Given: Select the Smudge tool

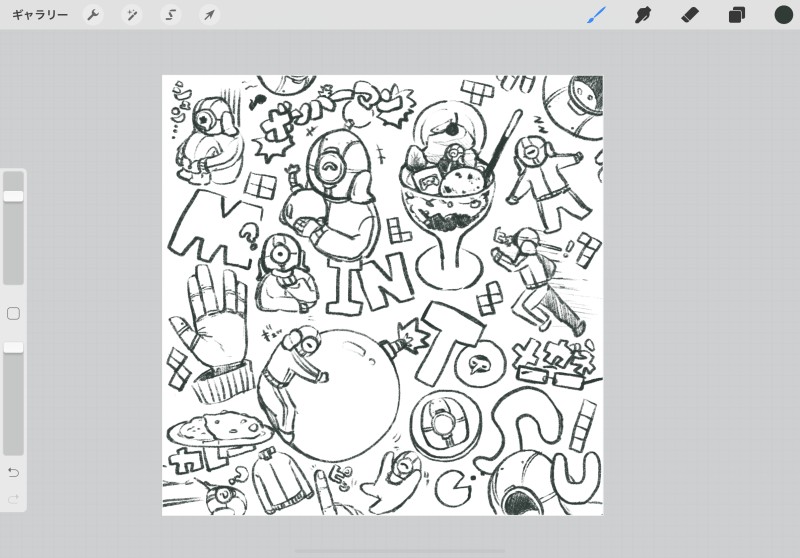Looking at the screenshot, I should pos(643,15).
